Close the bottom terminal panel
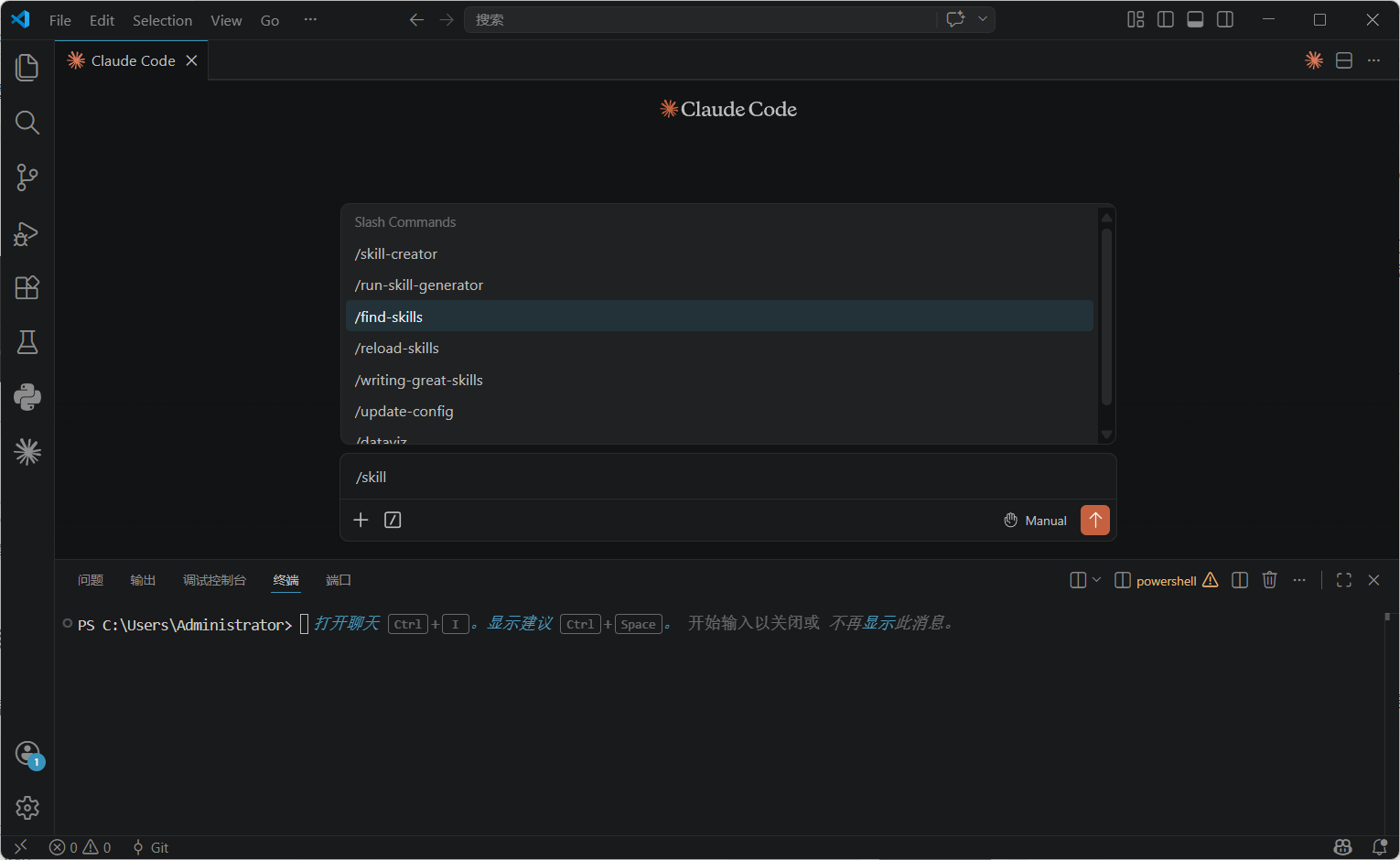The height and width of the screenshot is (860, 1400). tap(1373, 580)
